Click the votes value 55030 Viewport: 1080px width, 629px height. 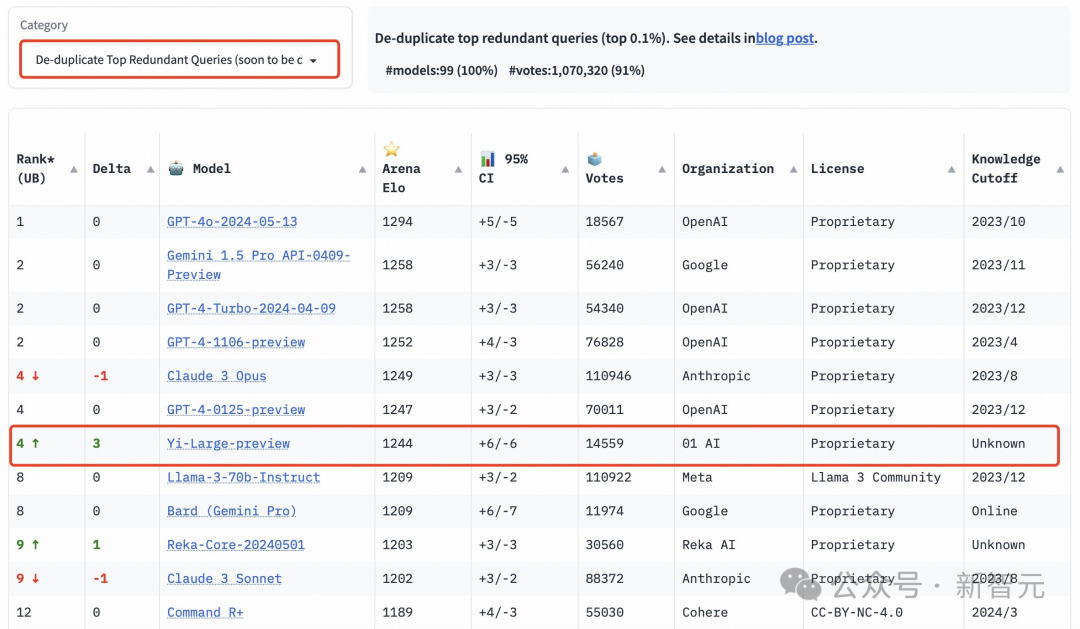point(604,612)
